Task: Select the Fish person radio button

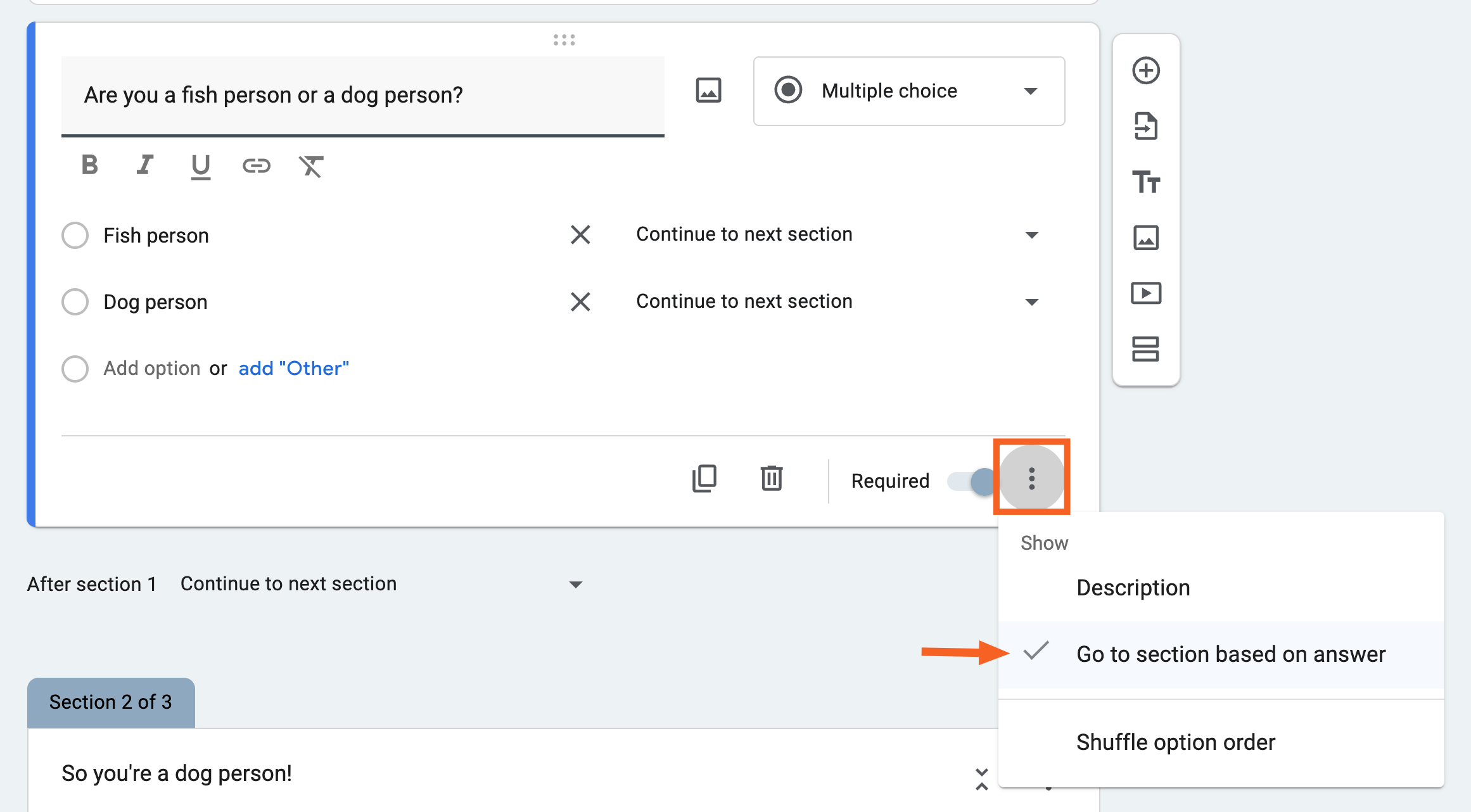Action: coord(75,235)
